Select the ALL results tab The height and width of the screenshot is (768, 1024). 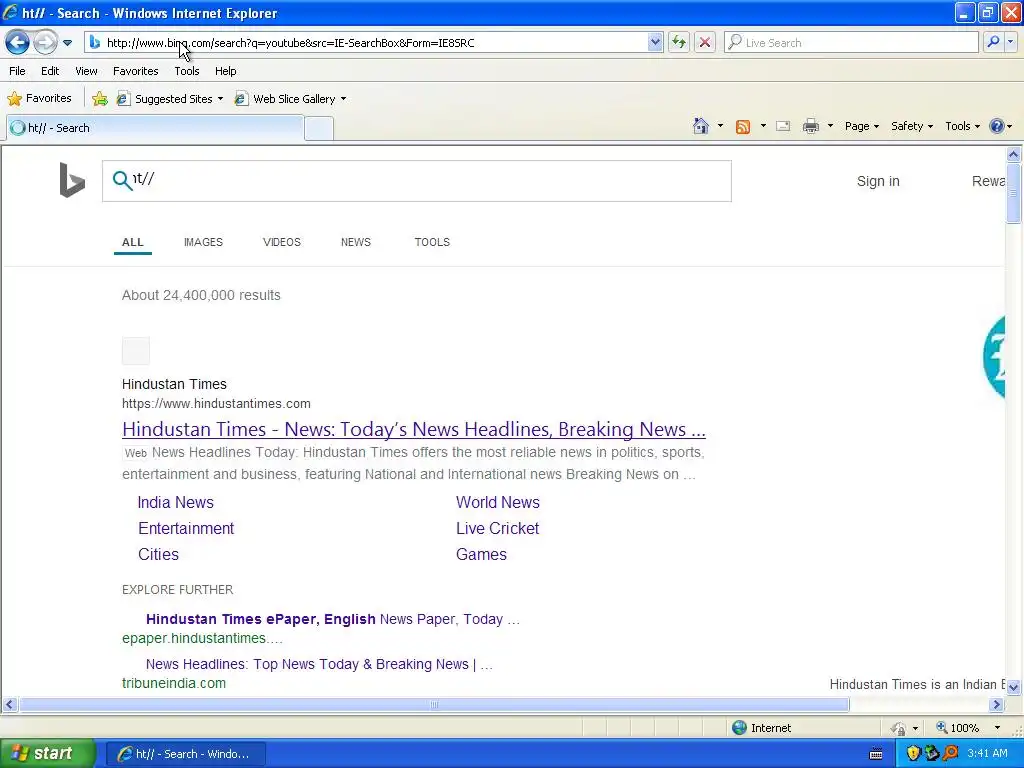pos(133,242)
